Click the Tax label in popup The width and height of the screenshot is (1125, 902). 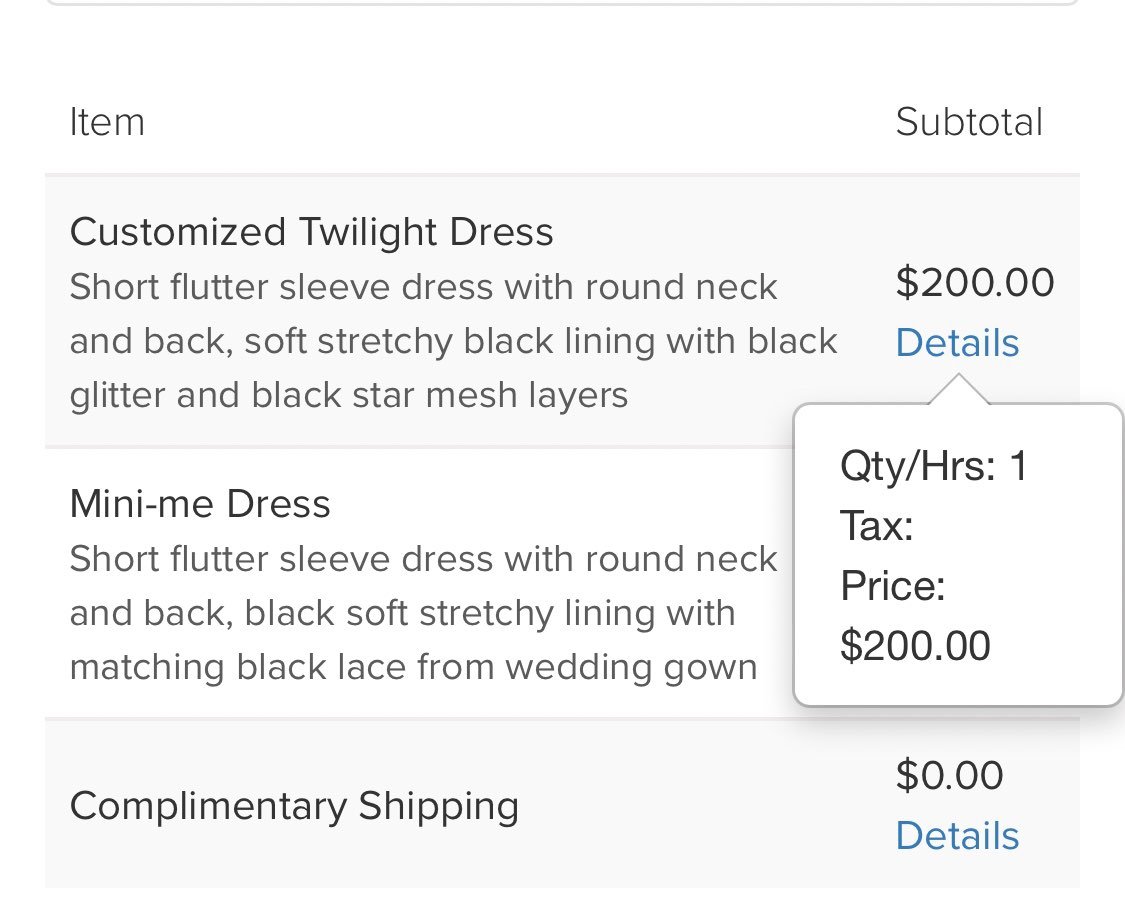[x=877, y=526]
